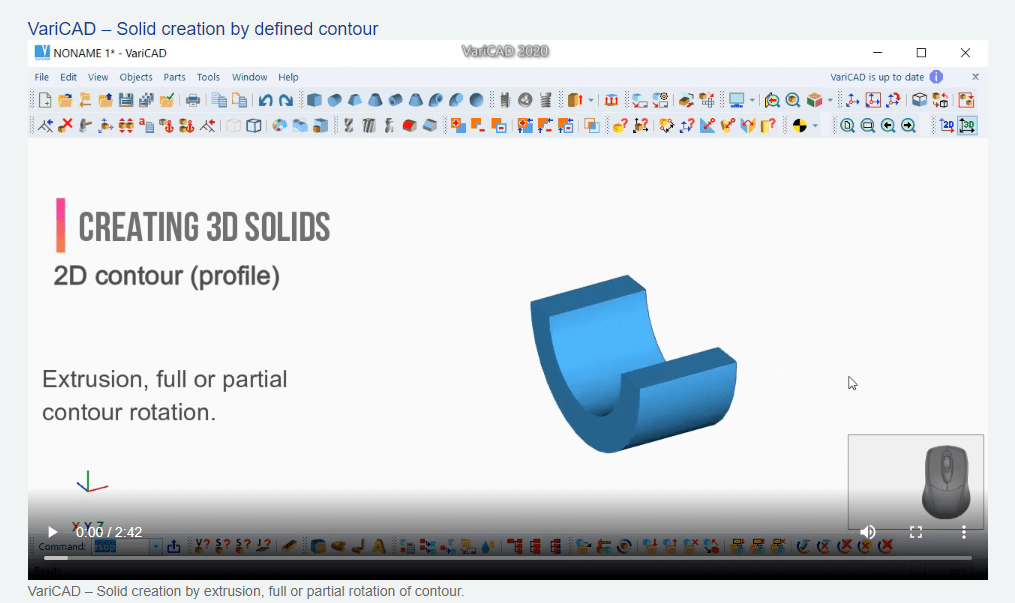Insert a box solid from toolbar
This screenshot has width=1015, height=603.
pos(314,100)
